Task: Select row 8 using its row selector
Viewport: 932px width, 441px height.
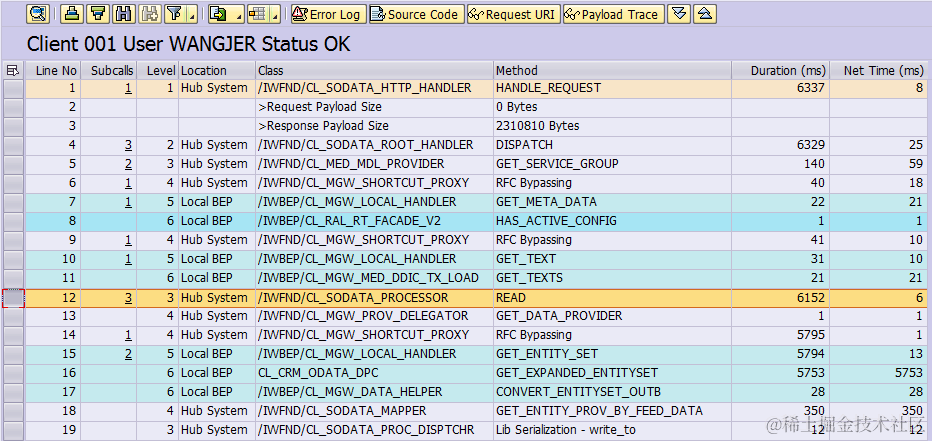Action: click(x=13, y=222)
